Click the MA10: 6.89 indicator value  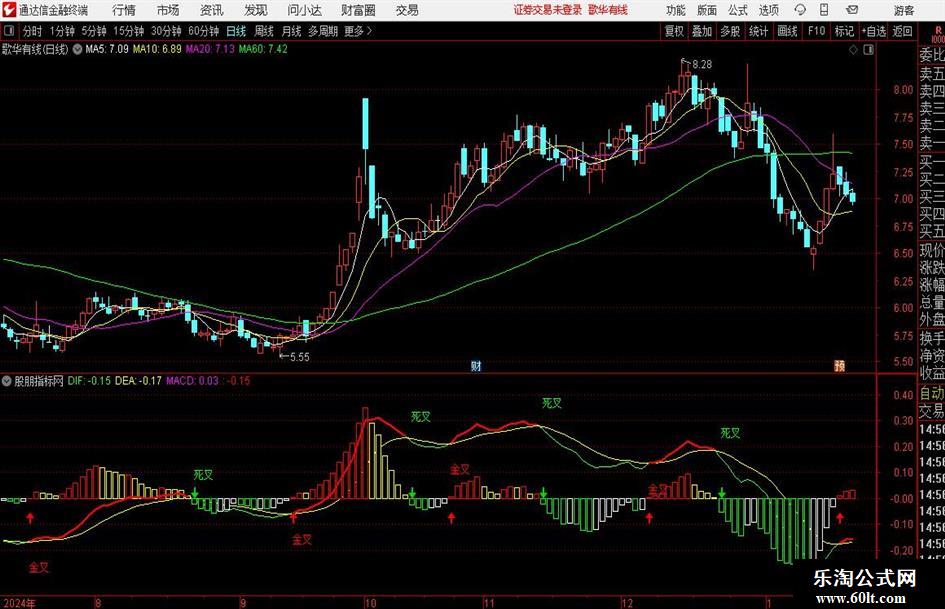[x=157, y=49]
